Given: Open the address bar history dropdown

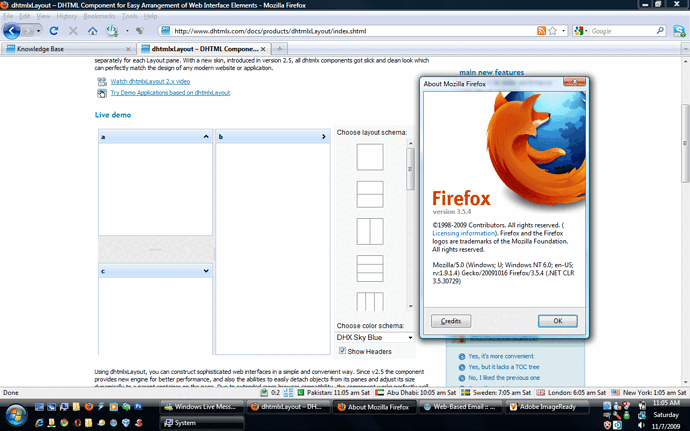Looking at the screenshot, I should pyautogui.click(x=564, y=31).
